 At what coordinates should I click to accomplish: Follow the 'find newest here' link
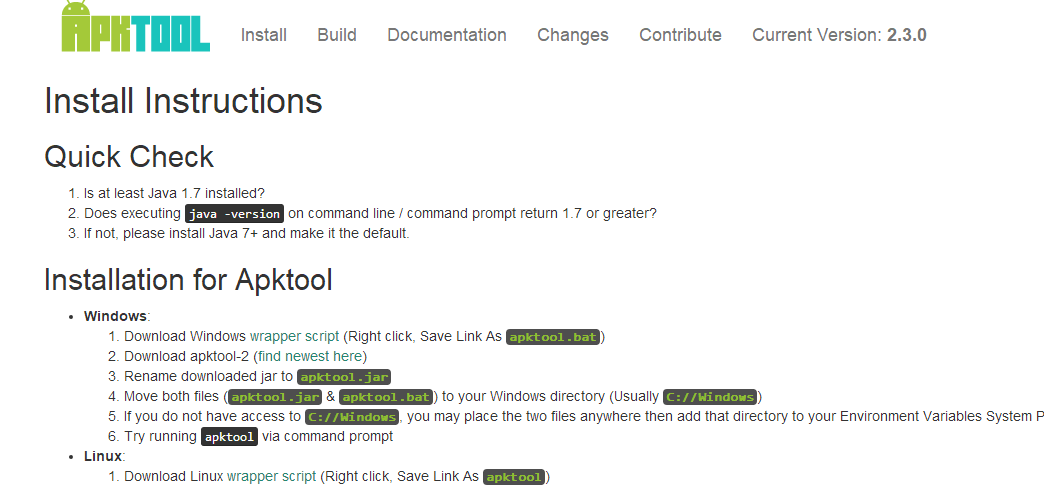point(311,356)
